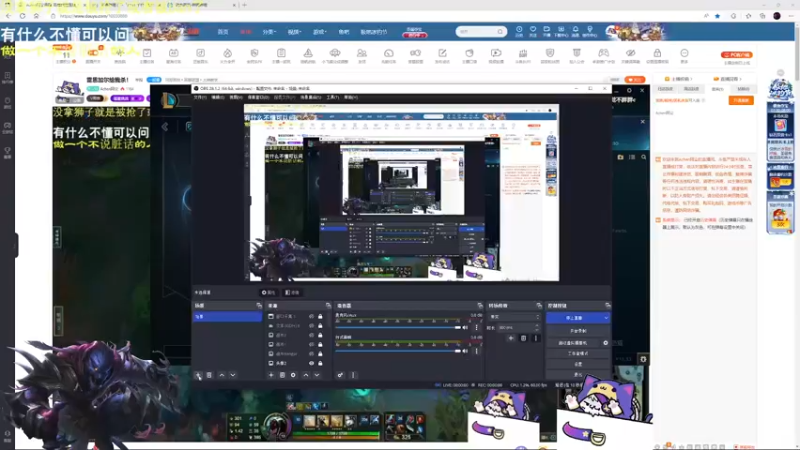Select the highlighted scene in Scenes list
This screenshot has width=800, height=450.
[x=227, y=317]
